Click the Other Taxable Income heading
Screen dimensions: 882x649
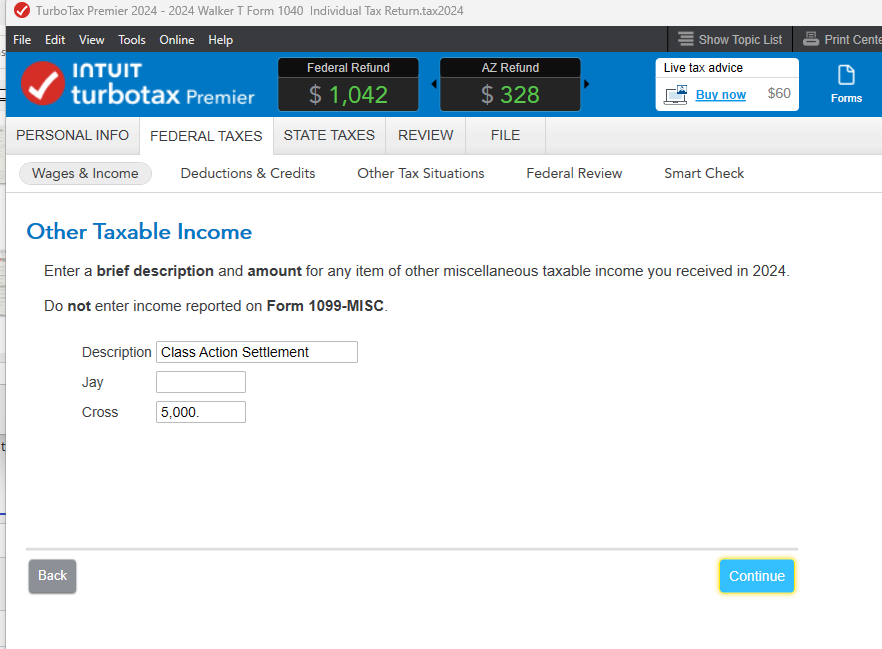tap(140, 232)
